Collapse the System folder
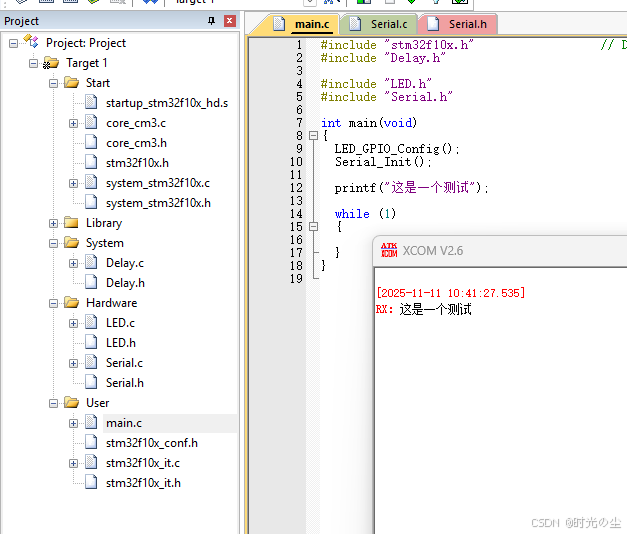 click(53, 243)
